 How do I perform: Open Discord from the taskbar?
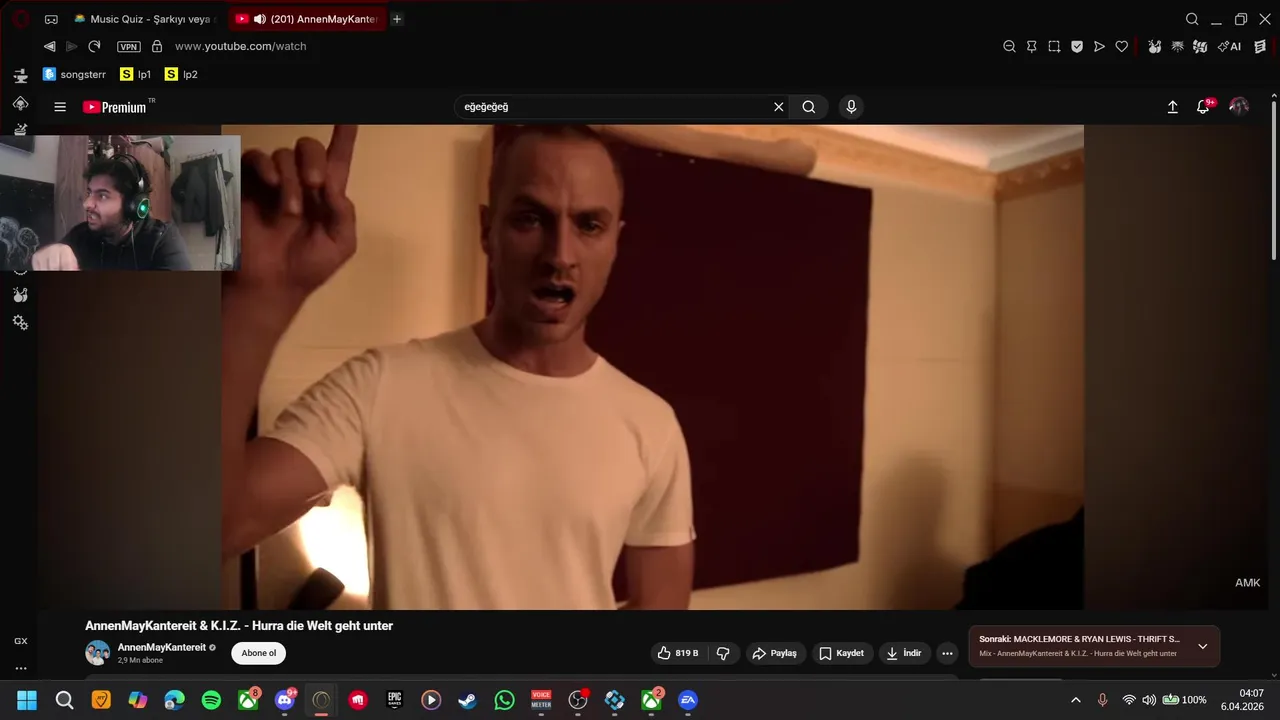[x=285, y=700]
